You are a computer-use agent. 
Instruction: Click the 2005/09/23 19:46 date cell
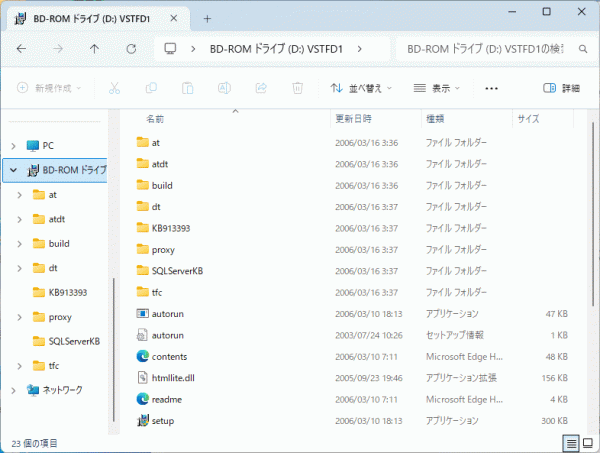[369, 378]
